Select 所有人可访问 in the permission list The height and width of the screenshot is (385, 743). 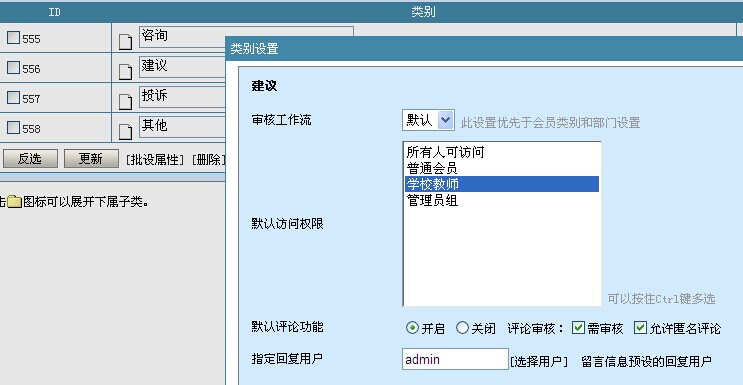click(501, 152)
